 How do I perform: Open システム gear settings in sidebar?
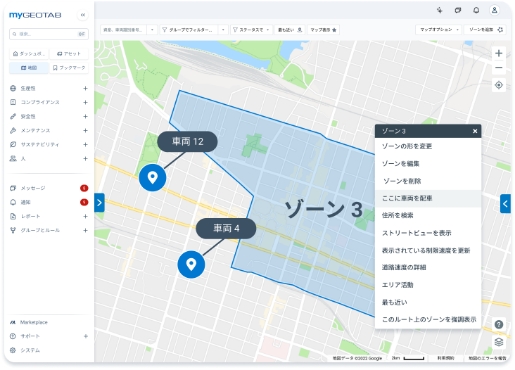30,350
